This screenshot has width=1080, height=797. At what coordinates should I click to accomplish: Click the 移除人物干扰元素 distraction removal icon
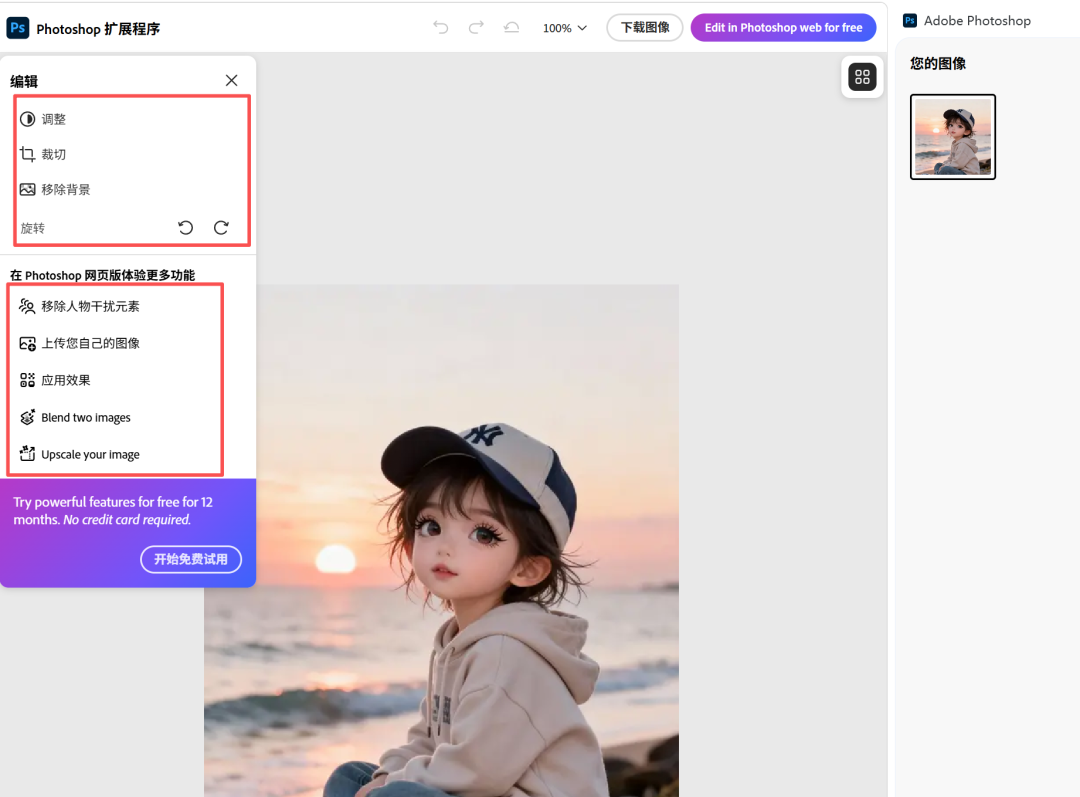coord(26,306)
